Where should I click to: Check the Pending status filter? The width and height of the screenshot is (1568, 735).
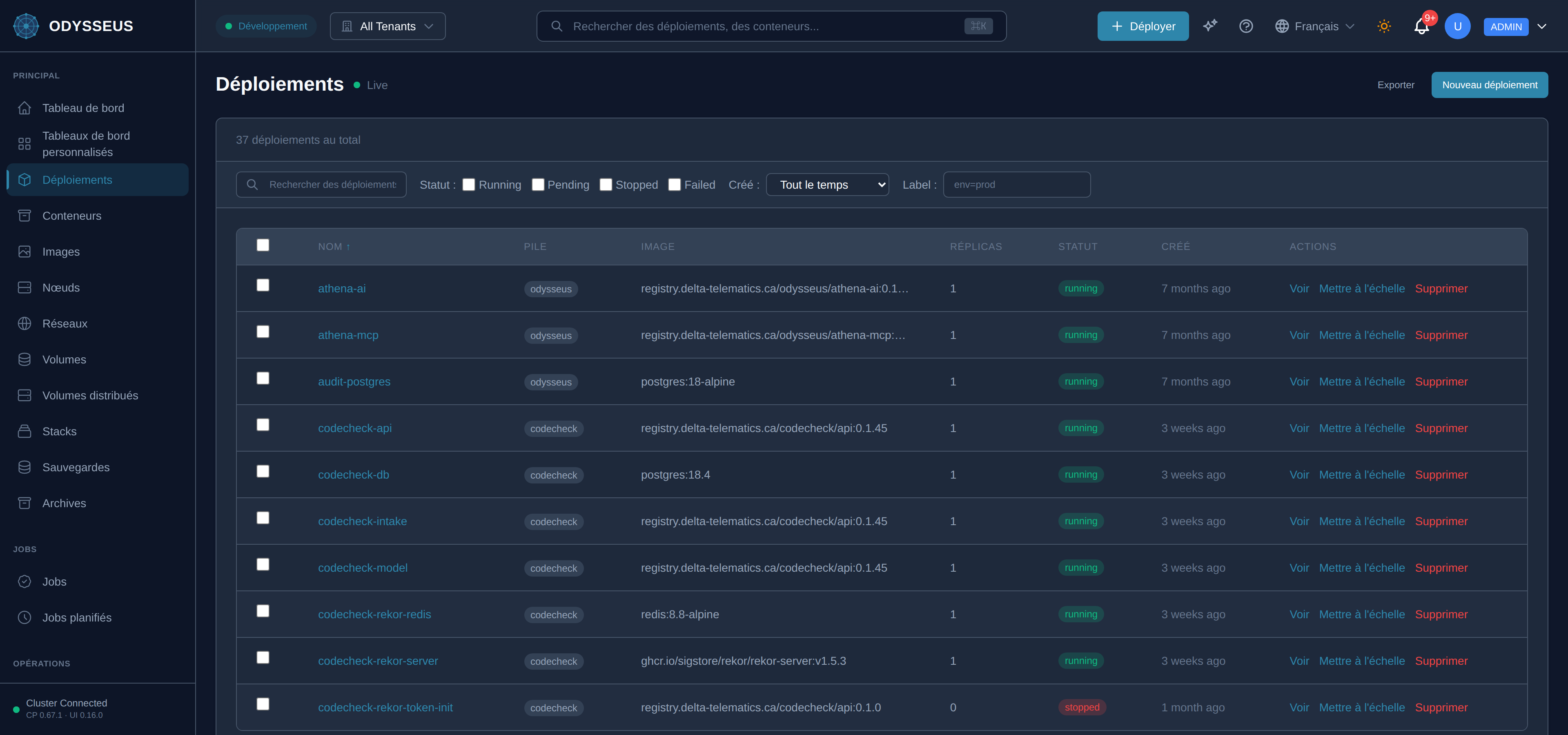pyautogui.click(x=537, y=184)
